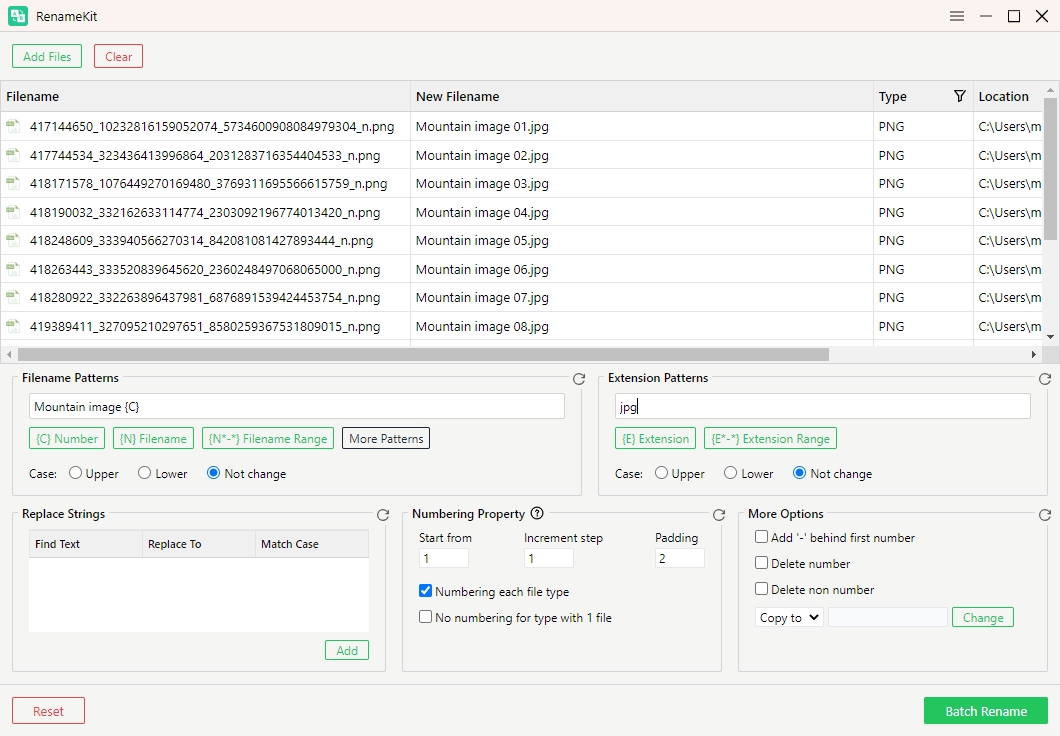The image size is (1060, 736).
Task: Click the Type column filter icon
Action: click(x=960, y=96)
